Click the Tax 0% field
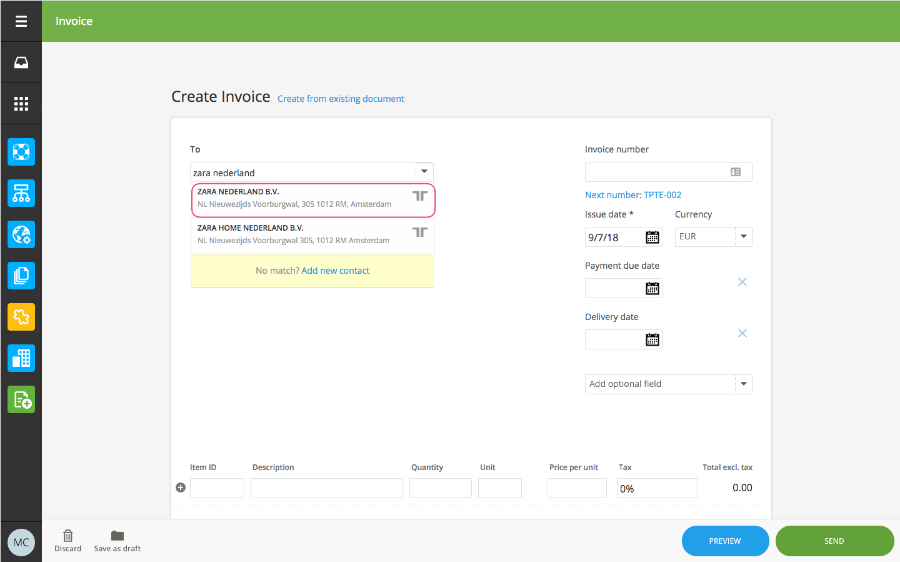The width and height of the screenshot is (900, 562). [657, 488]
